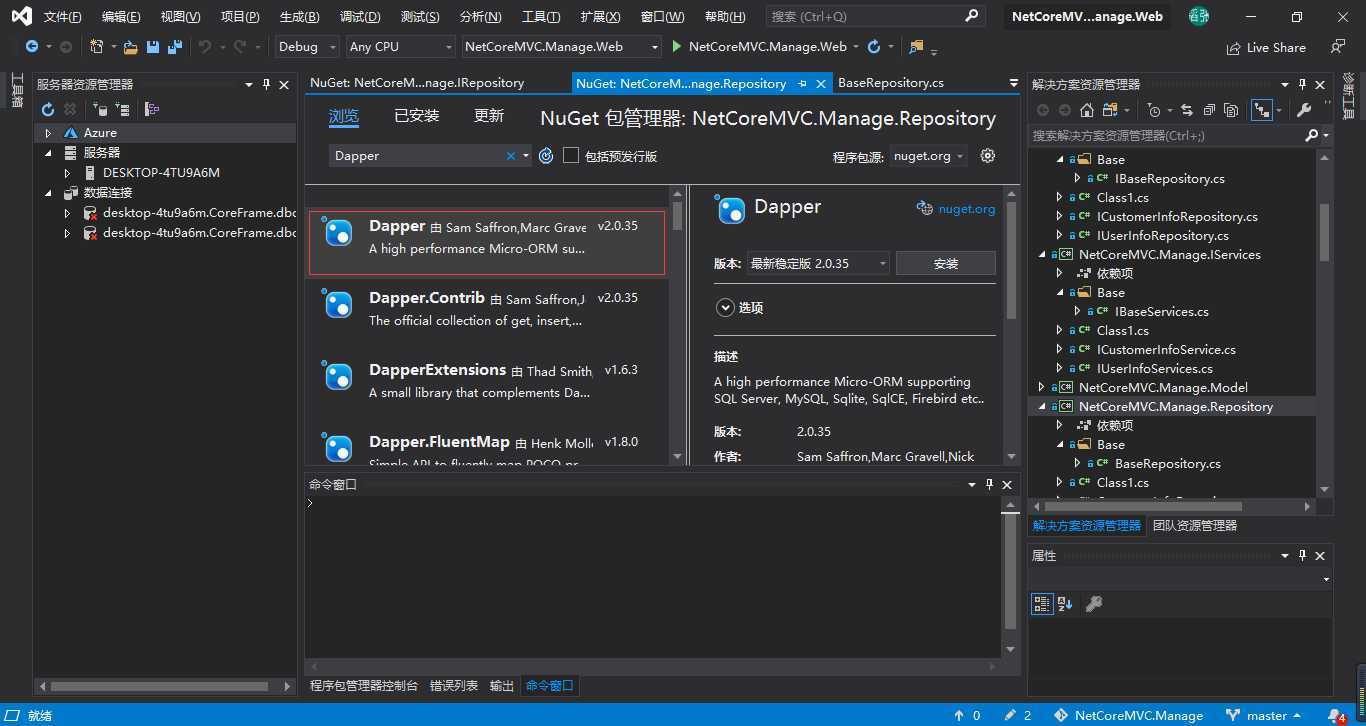
Task: Pin the Server Explorer panel
Action: point(266,85)
